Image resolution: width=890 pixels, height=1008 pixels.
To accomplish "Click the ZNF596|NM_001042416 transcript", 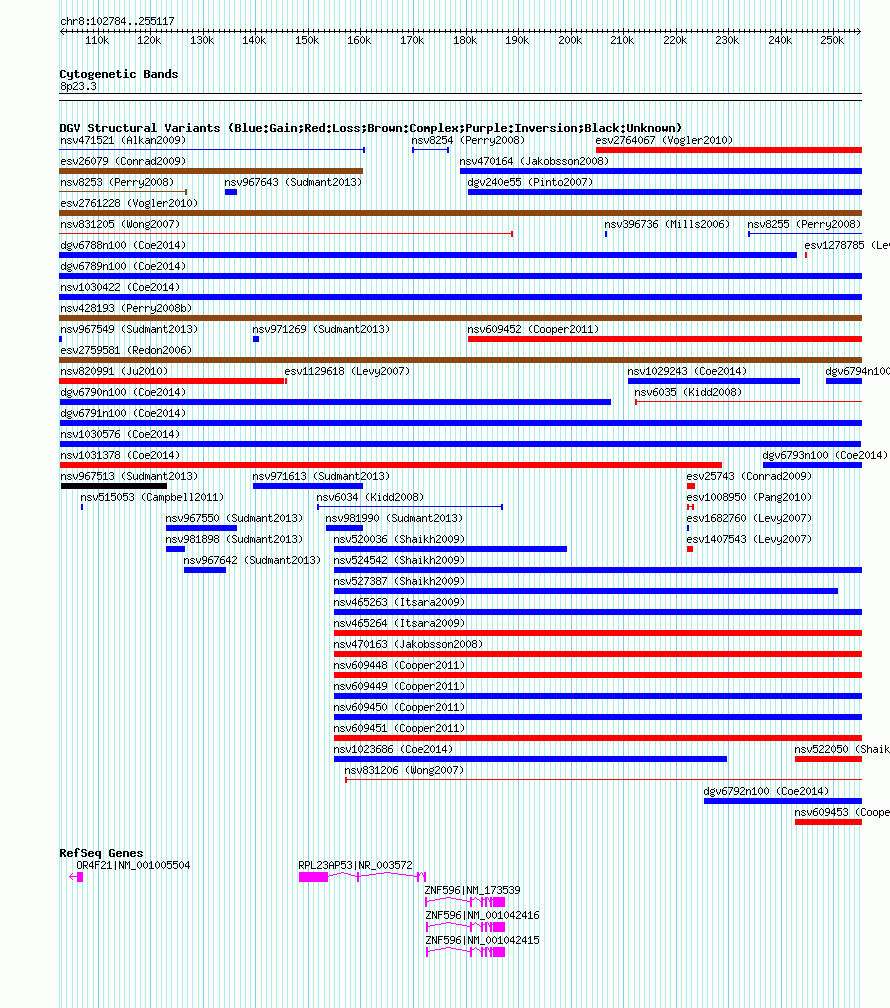I will point(465,927).
